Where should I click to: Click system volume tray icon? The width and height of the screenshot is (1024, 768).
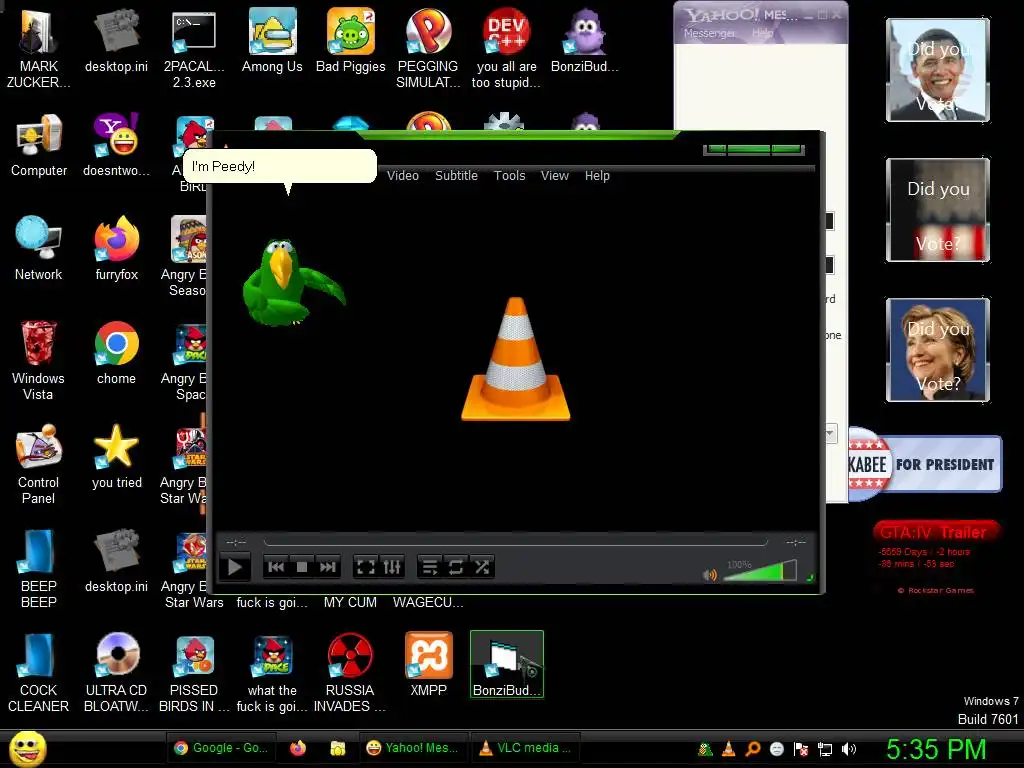[849, 749]
